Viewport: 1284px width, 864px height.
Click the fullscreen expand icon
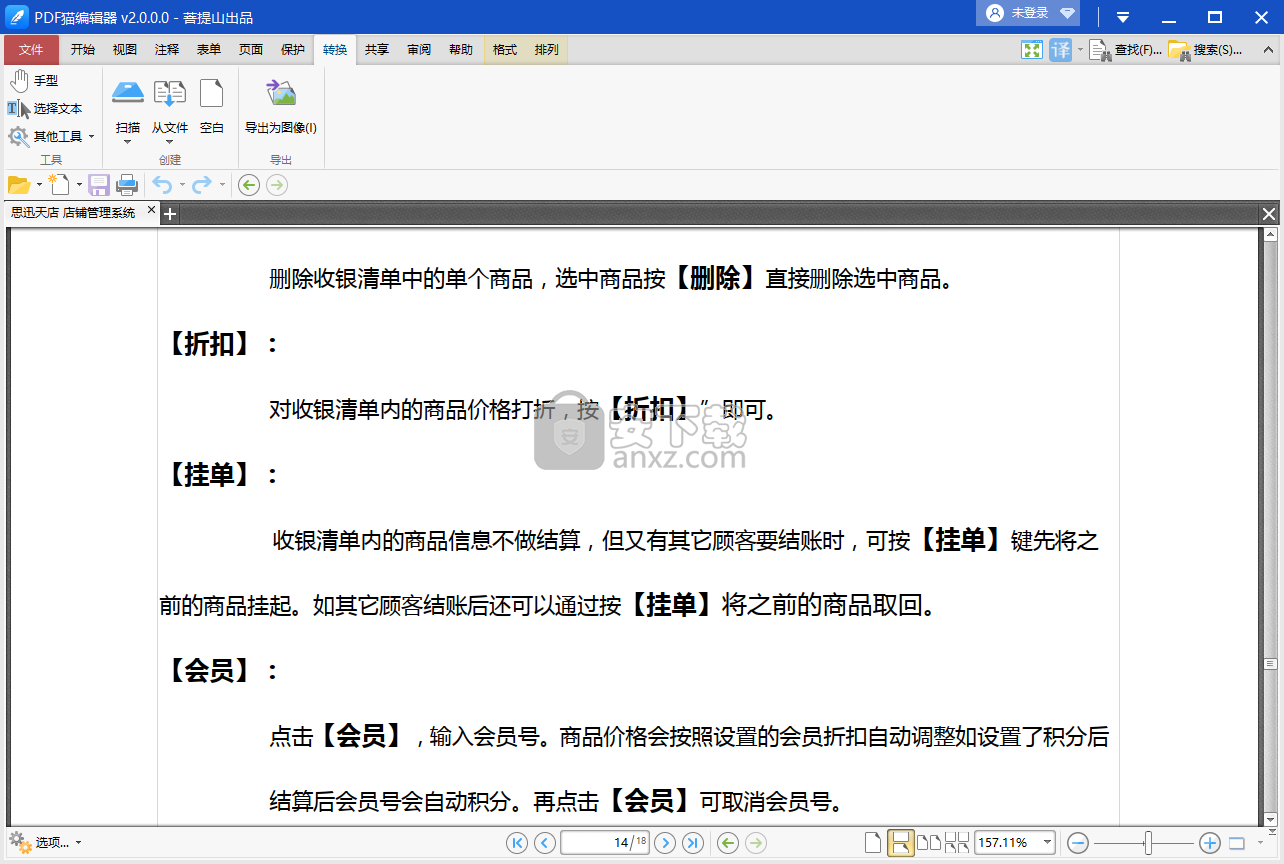tap(1032, 49)
